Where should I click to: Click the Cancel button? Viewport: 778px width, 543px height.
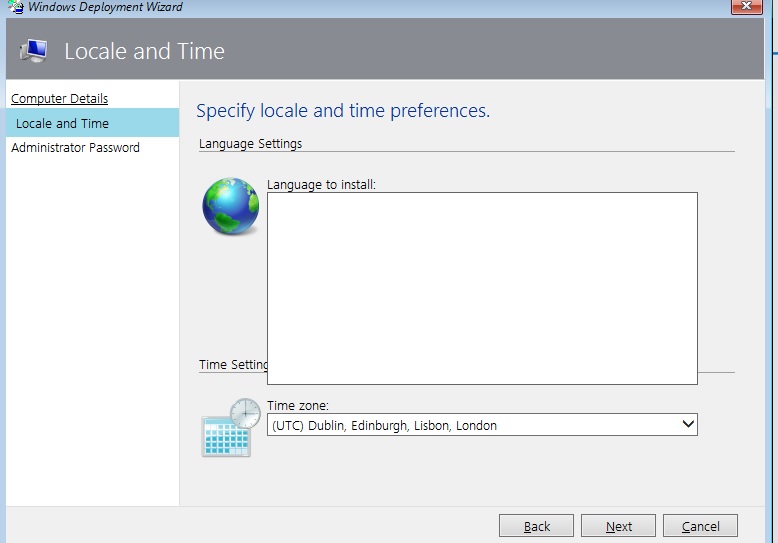click(701, 526)
